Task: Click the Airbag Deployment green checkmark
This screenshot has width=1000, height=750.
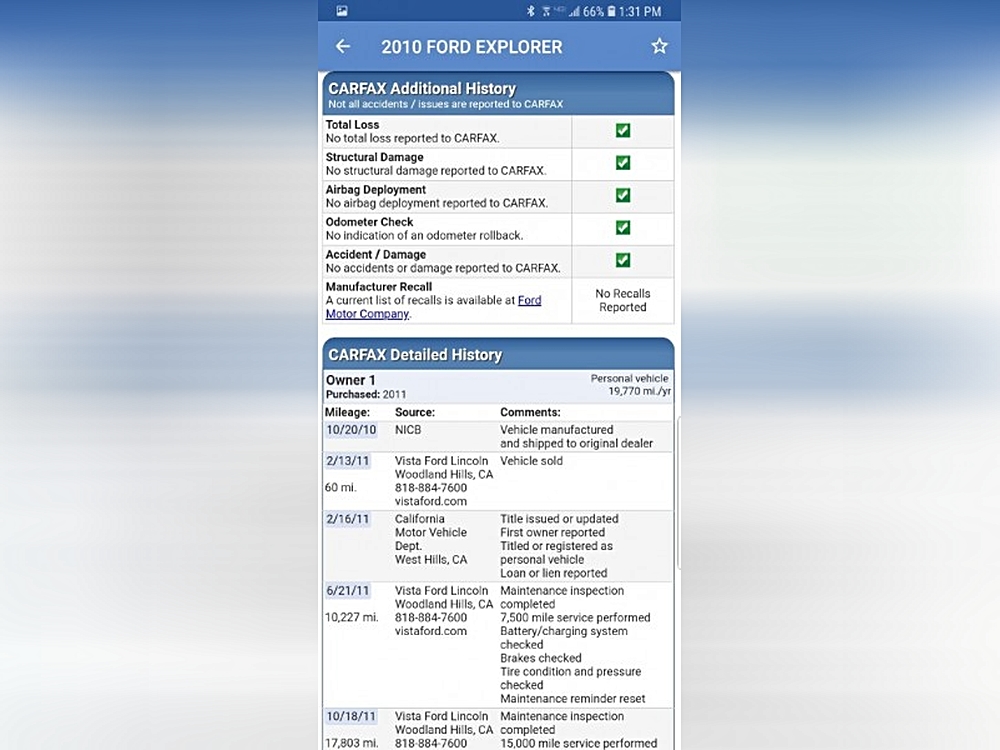Action: (622, 196)
